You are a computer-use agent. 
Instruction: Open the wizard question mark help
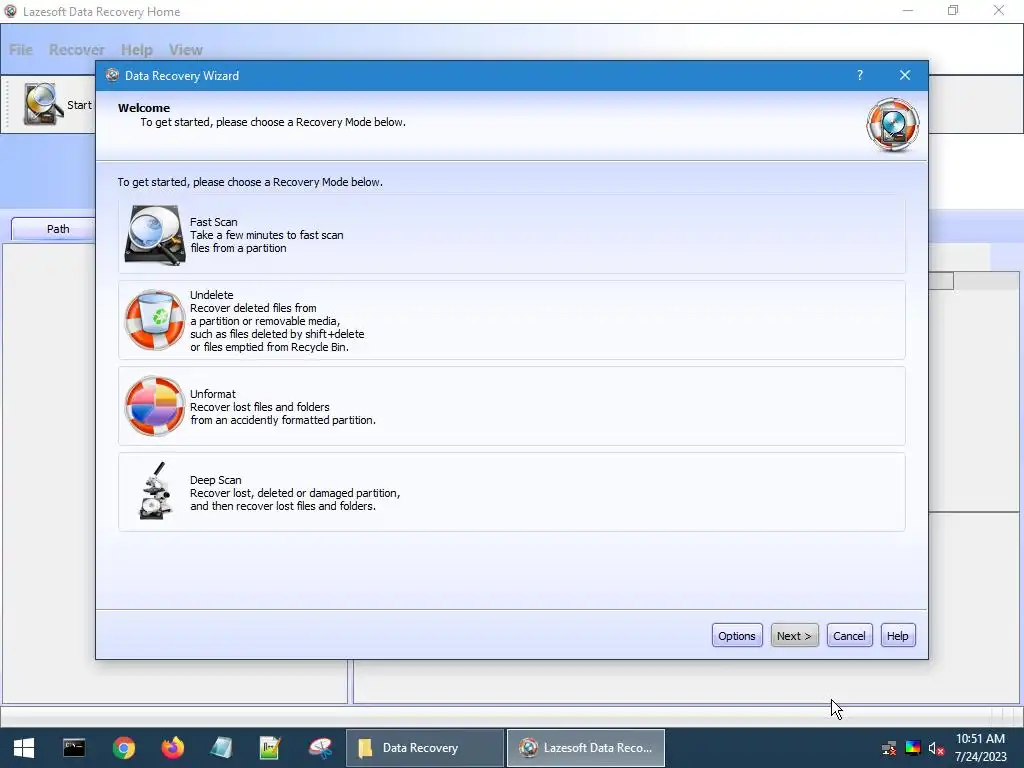[860, 75]
